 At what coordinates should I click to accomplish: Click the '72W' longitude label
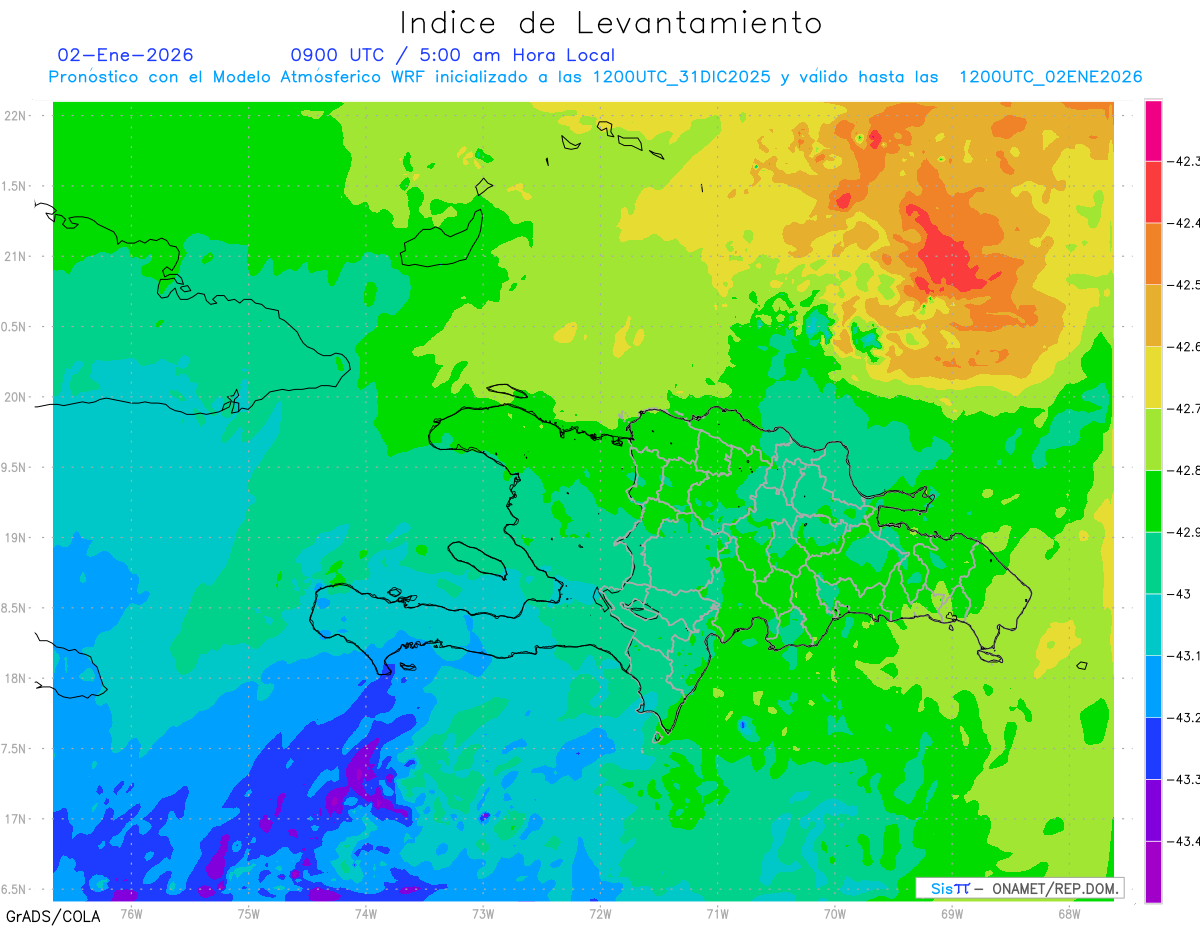(x=600, y=913)
